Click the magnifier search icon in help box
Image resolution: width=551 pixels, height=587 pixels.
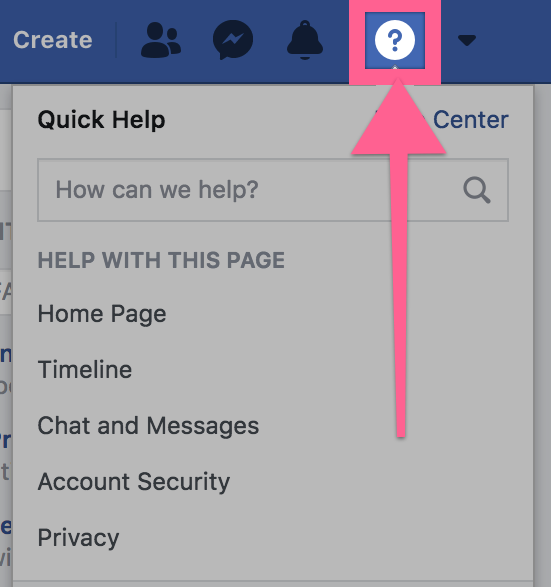[x=477, y=190]
